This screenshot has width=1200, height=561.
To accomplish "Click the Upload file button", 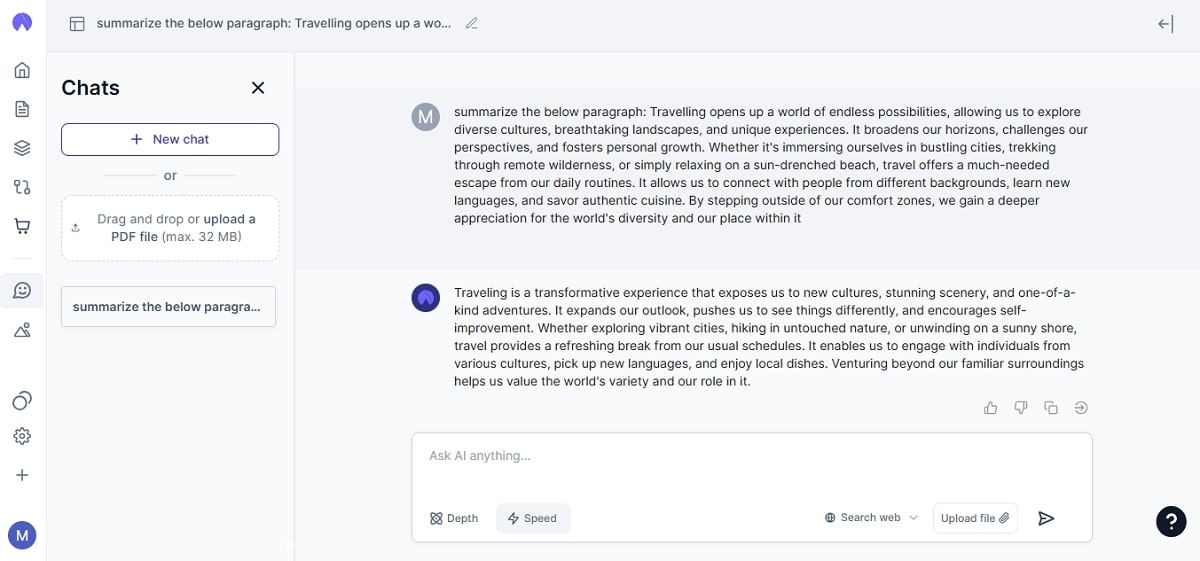I will click(x=975, y=518).
